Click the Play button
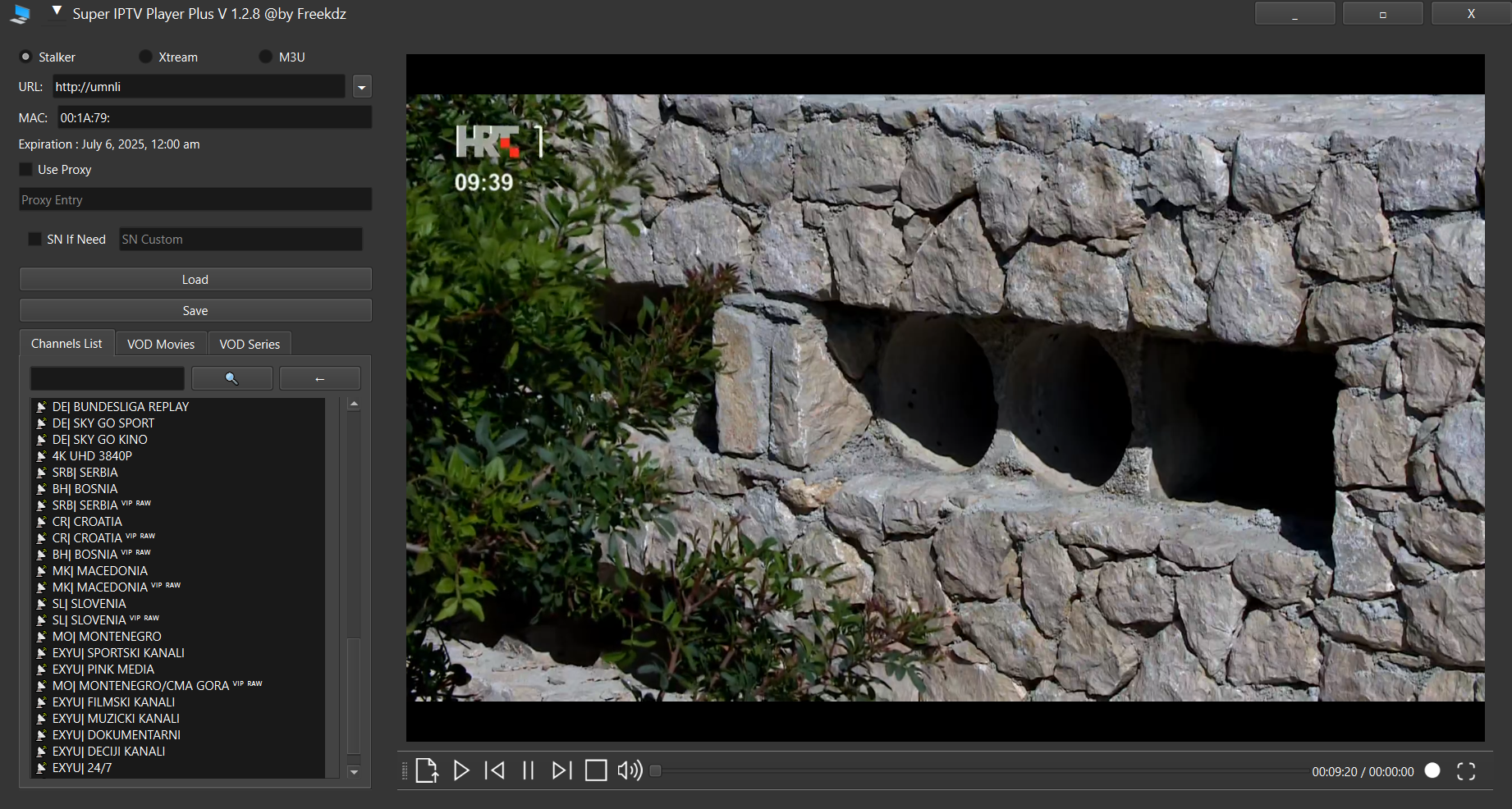Screen dimensions: 1512x809 (x=461, y=770)
